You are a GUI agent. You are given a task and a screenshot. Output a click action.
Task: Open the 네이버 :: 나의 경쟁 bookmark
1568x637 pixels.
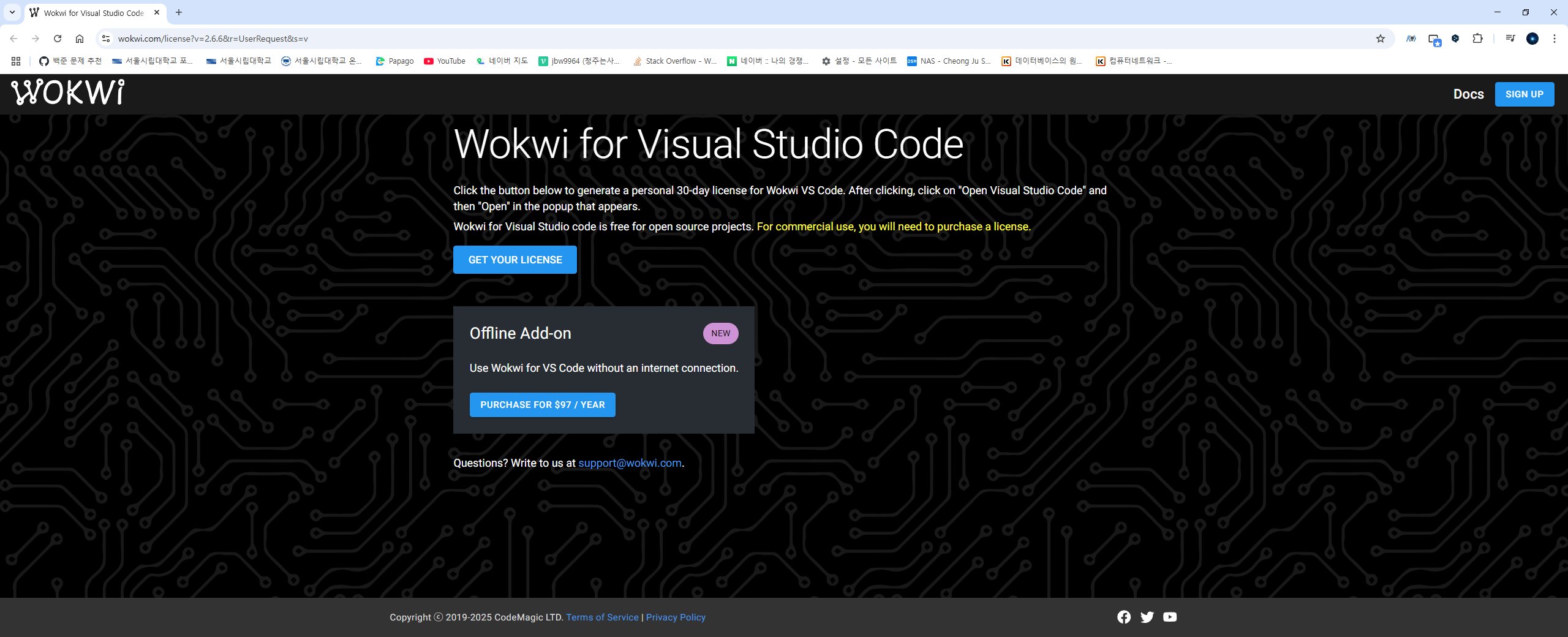tap(768, 61)
